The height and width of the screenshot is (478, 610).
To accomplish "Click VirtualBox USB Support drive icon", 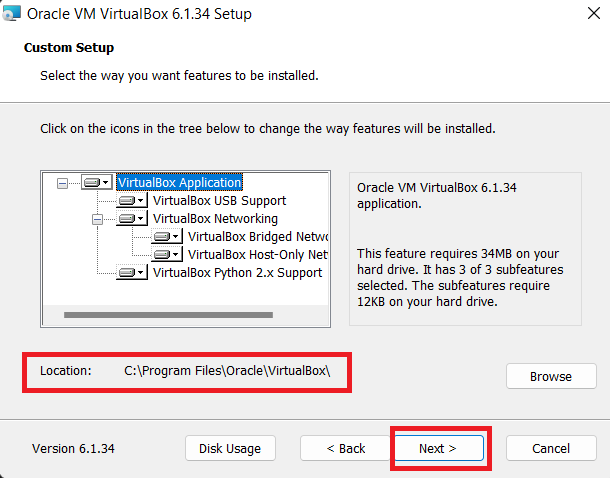I will tap(131, 201).
